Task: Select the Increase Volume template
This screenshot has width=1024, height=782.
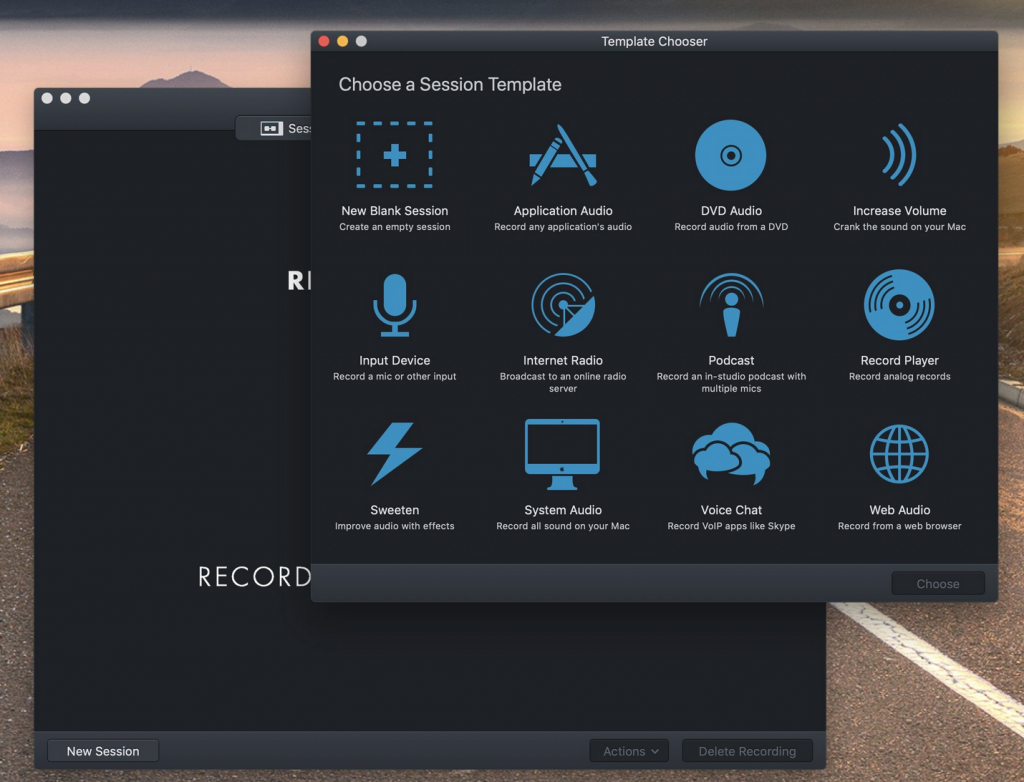Action: click(899, 155)
